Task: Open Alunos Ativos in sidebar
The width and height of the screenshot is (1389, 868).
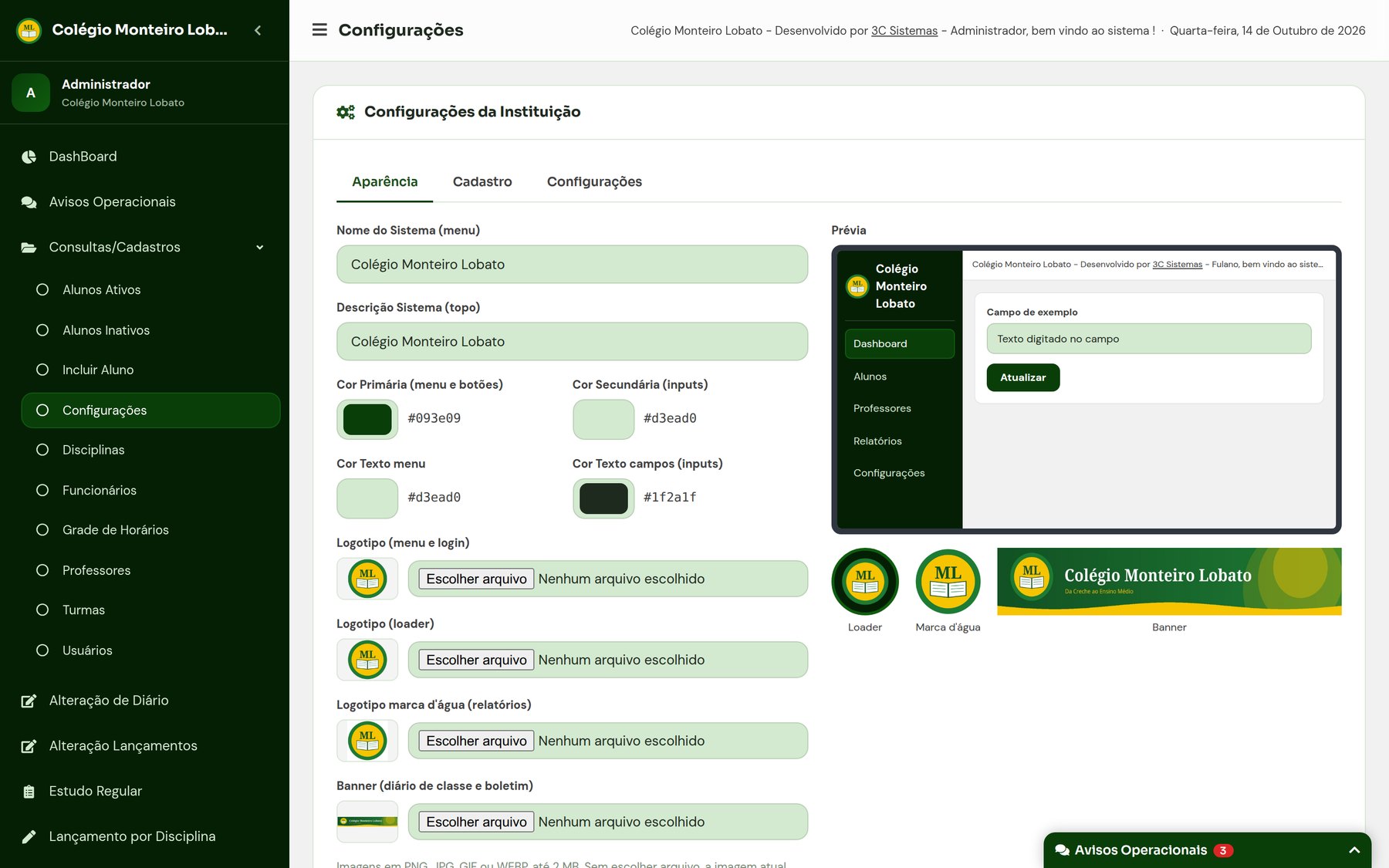Action: (150, 290)
